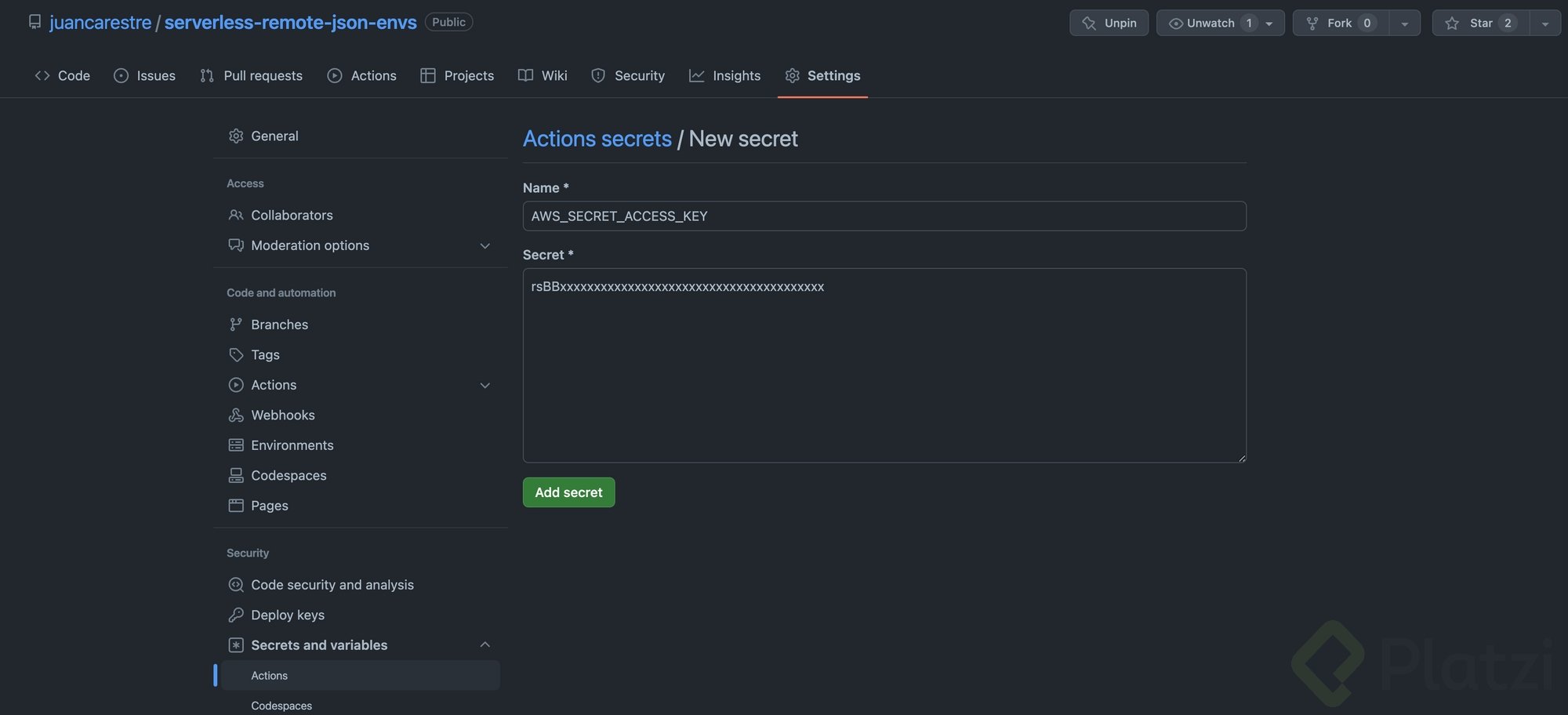Viewport: 1568px width, 715px height.
Task: Click the Collaborators people icon
Action: tap(236, 215)
